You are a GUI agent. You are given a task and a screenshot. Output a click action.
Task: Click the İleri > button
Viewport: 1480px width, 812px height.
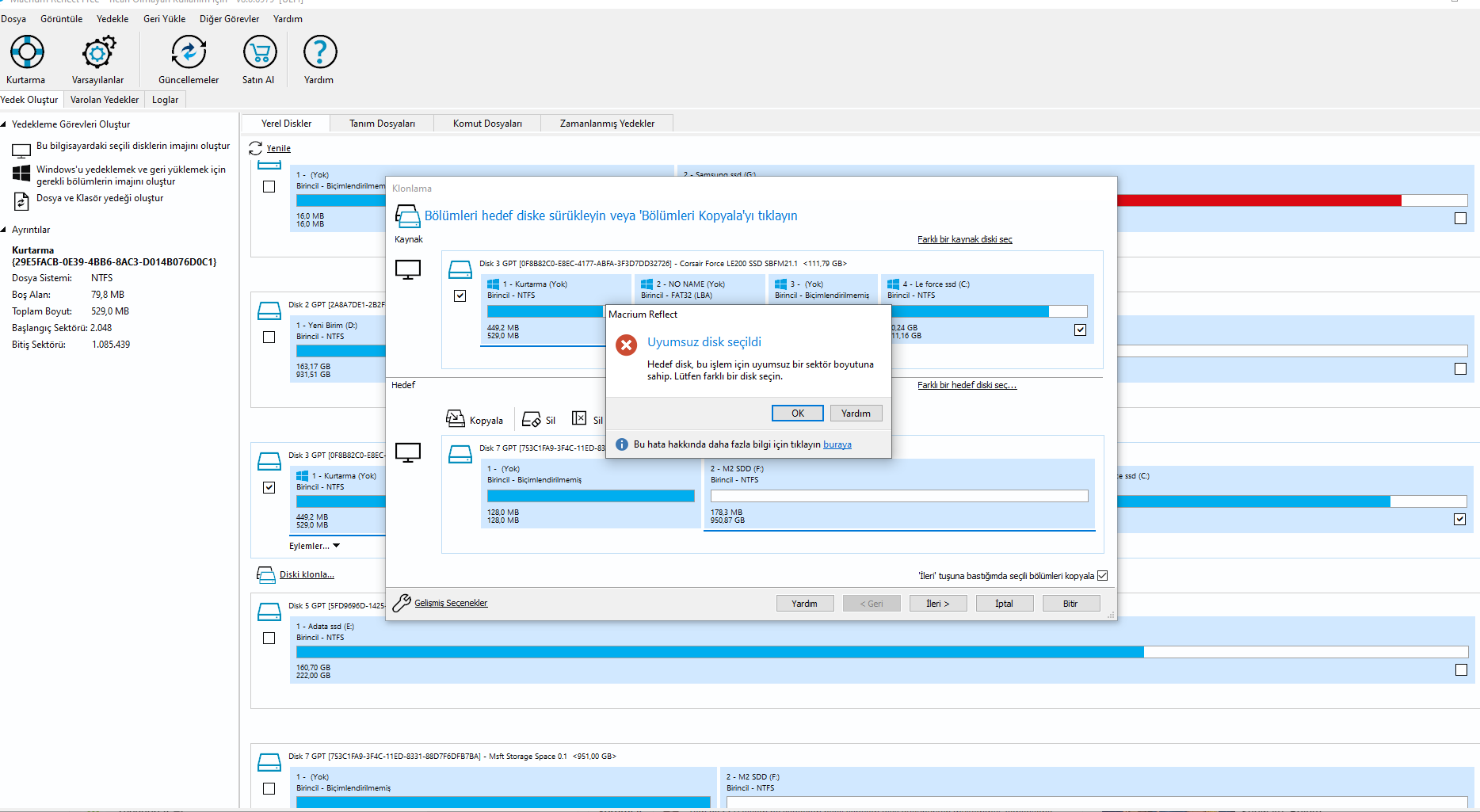[x=938, y=604]
